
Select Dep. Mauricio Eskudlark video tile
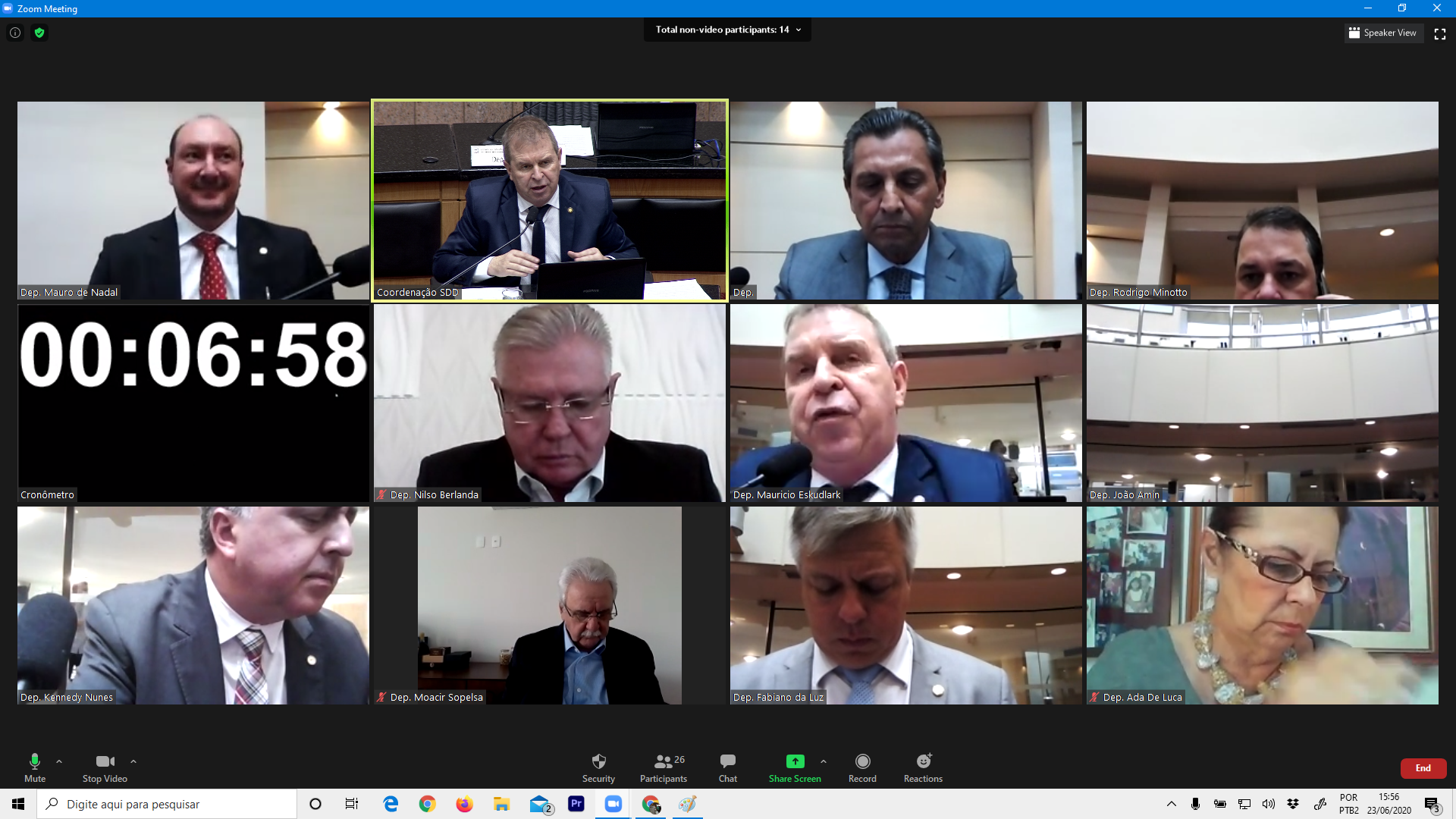click(906, 403)
